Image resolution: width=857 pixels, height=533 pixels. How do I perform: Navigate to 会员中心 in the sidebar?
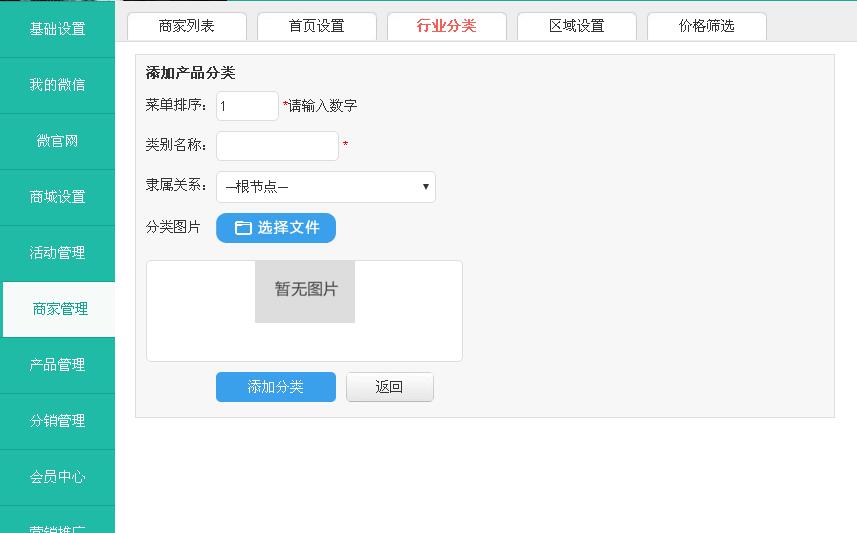click(57, 477)
